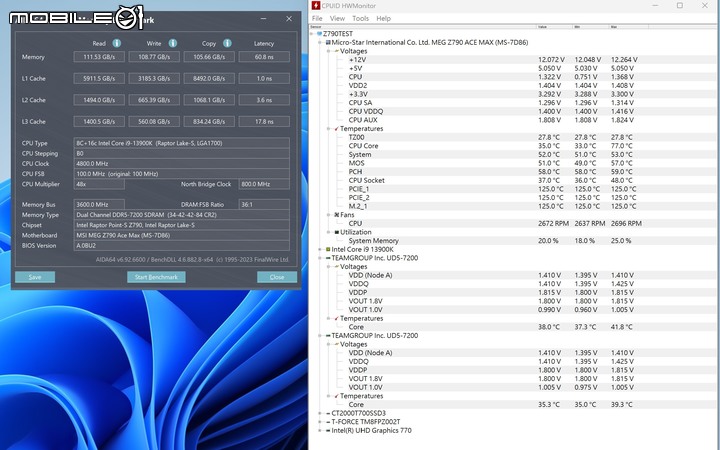720x450 pixels.
Task: Click the CPU Type field showing i9-13900K
Action: point(181,143)
